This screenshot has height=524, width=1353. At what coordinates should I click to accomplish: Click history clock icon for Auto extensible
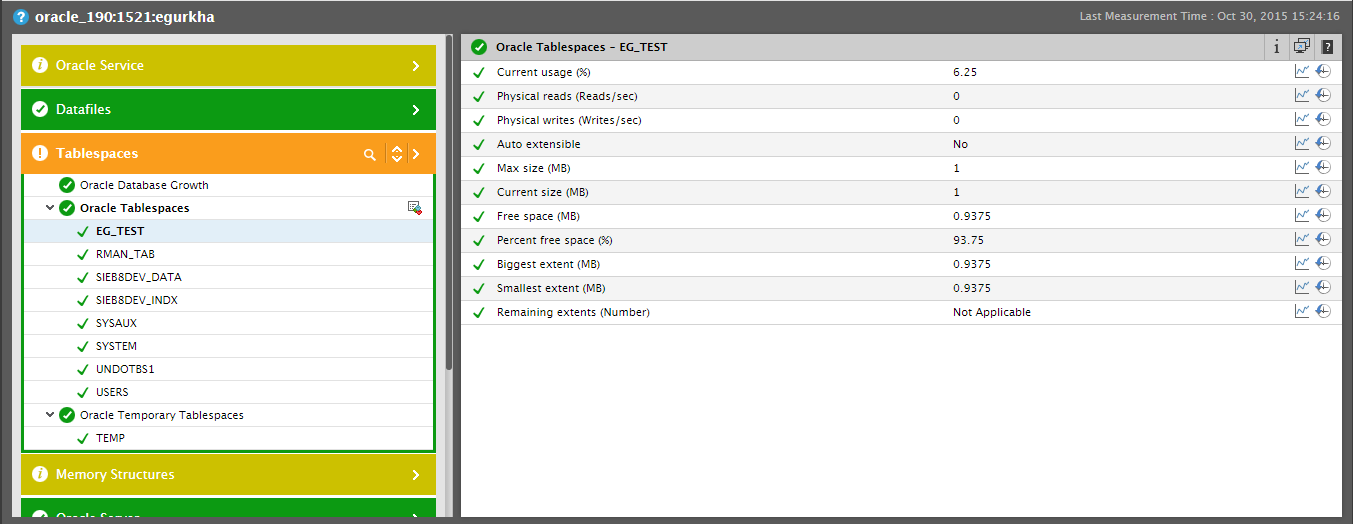click(x=1323, y=143)
